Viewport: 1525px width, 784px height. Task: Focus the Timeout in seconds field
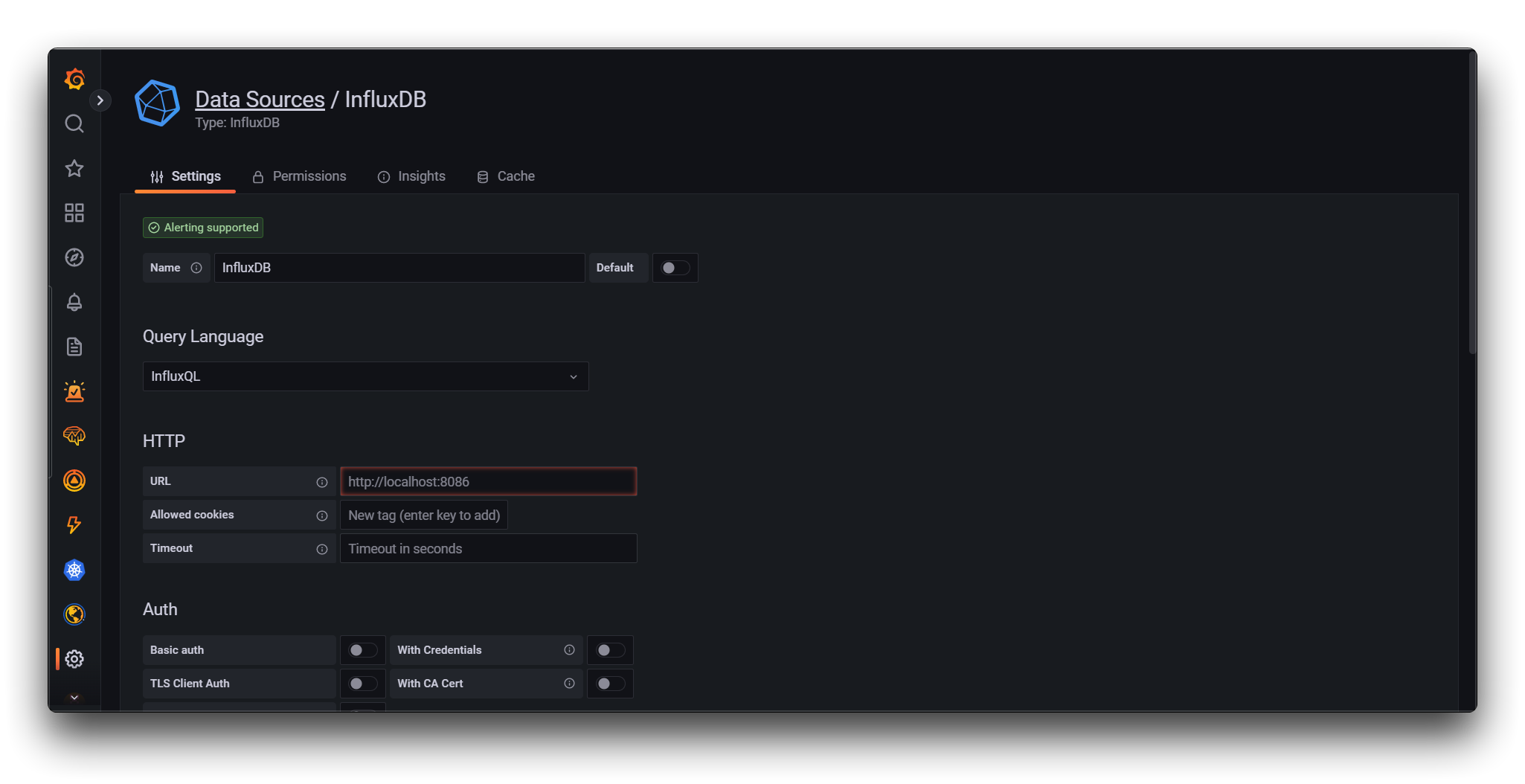(x=488, y=548)
